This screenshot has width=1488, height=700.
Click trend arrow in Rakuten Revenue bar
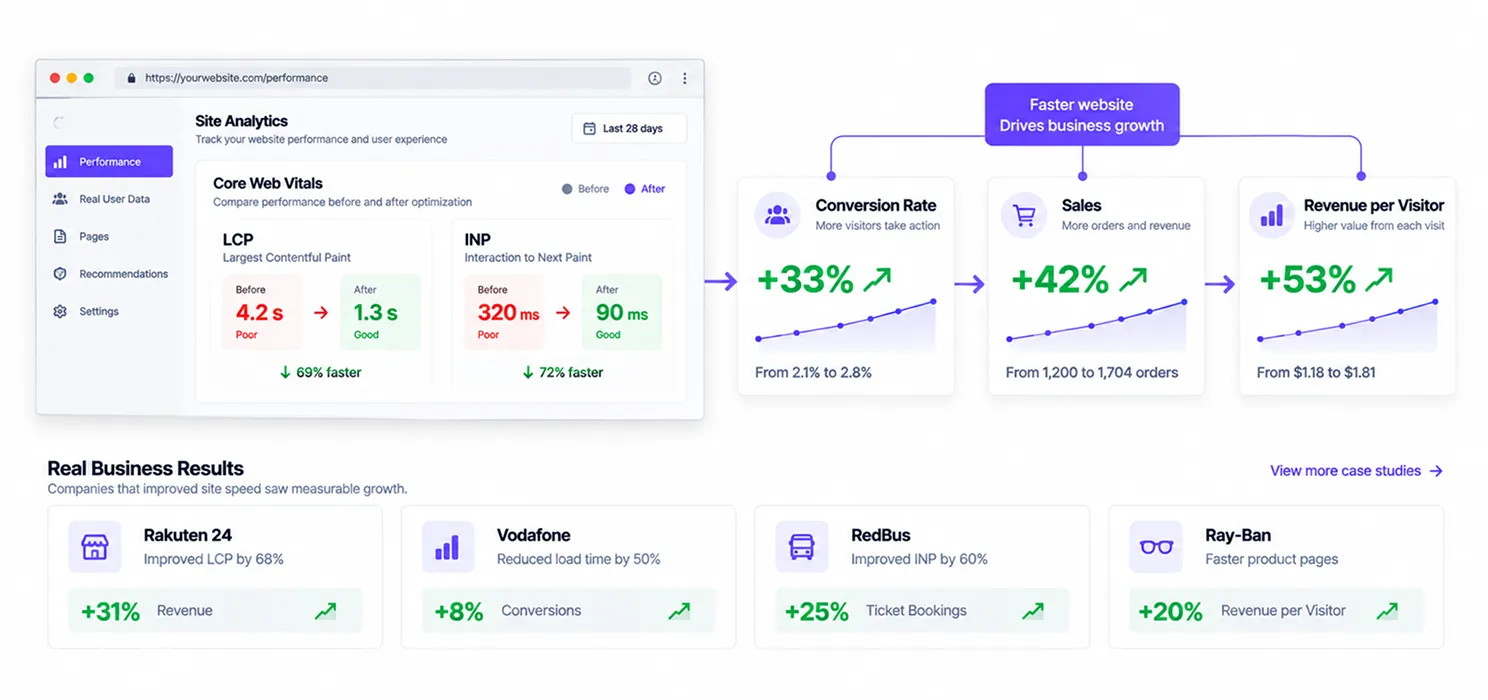(326, 611)
